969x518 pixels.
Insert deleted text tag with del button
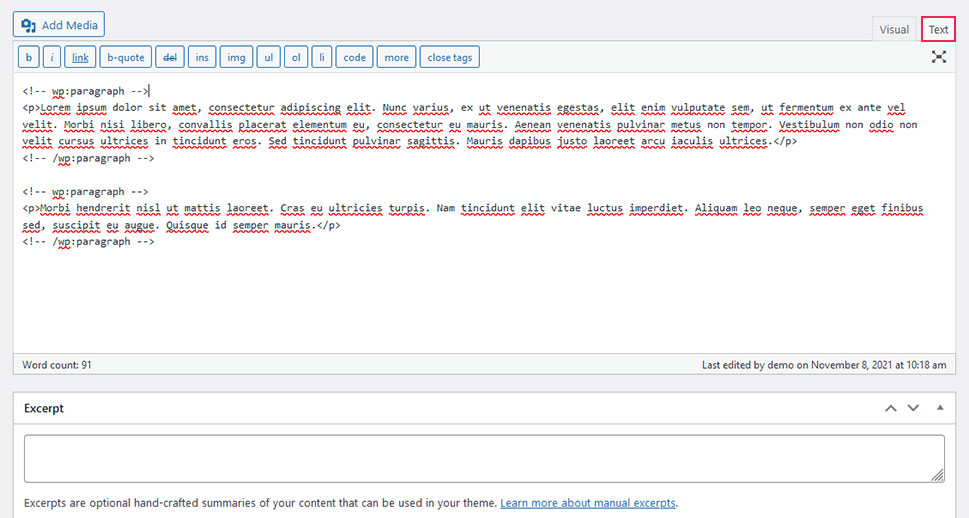click(x=170, y=57)
